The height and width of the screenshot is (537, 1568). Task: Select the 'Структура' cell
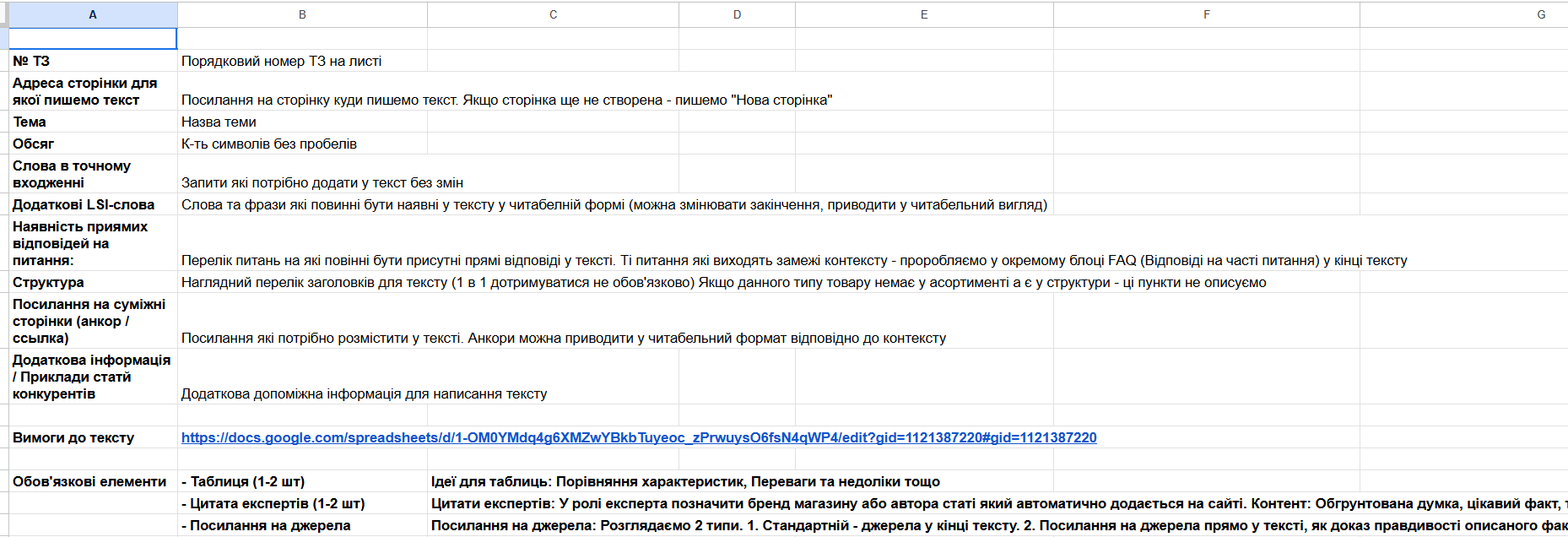(x=93, y=282)
